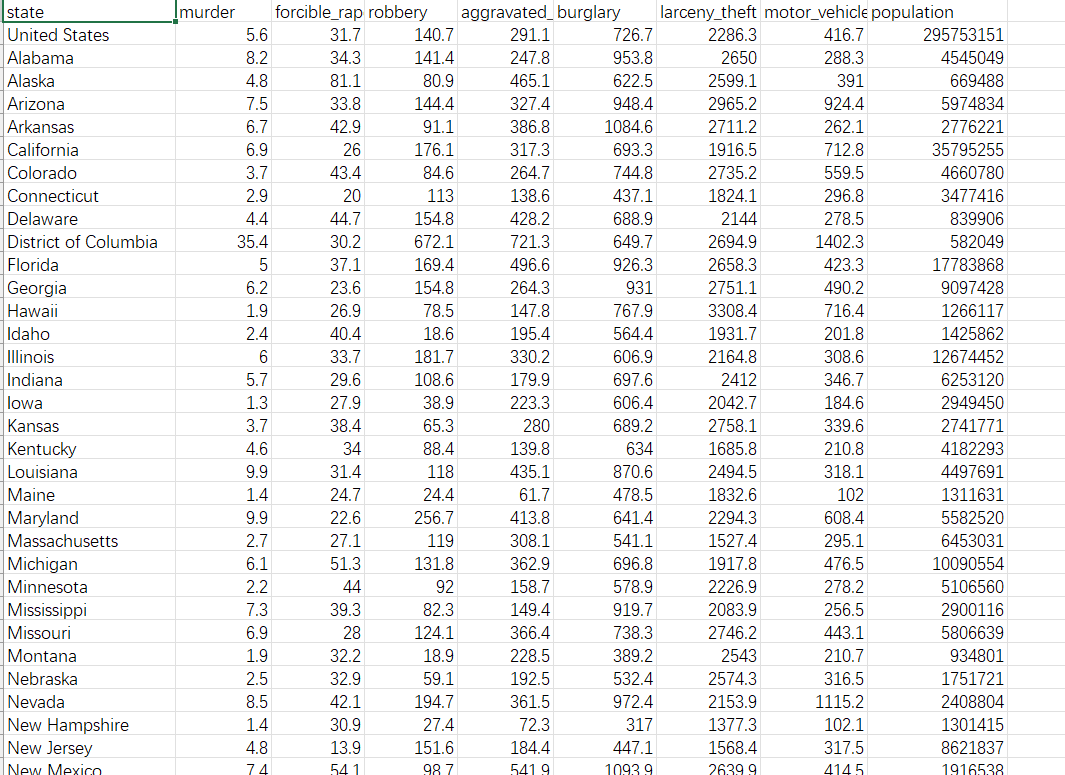Viewport: 1065px width, 775px height.
Task: Select the 'population' header cell
Action: [x=937, y=12]
